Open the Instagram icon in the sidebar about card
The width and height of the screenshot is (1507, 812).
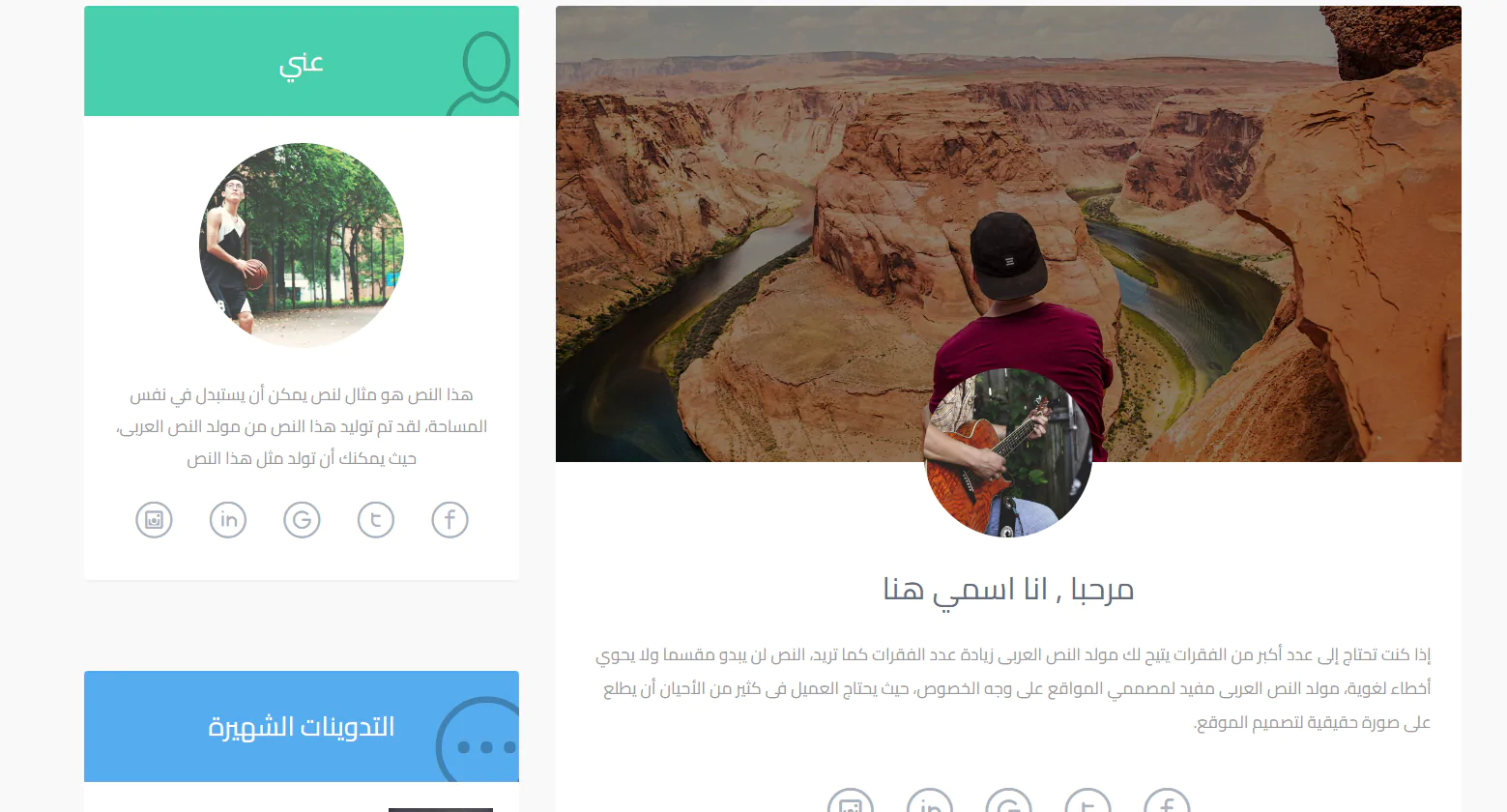[x=154, y=520]
